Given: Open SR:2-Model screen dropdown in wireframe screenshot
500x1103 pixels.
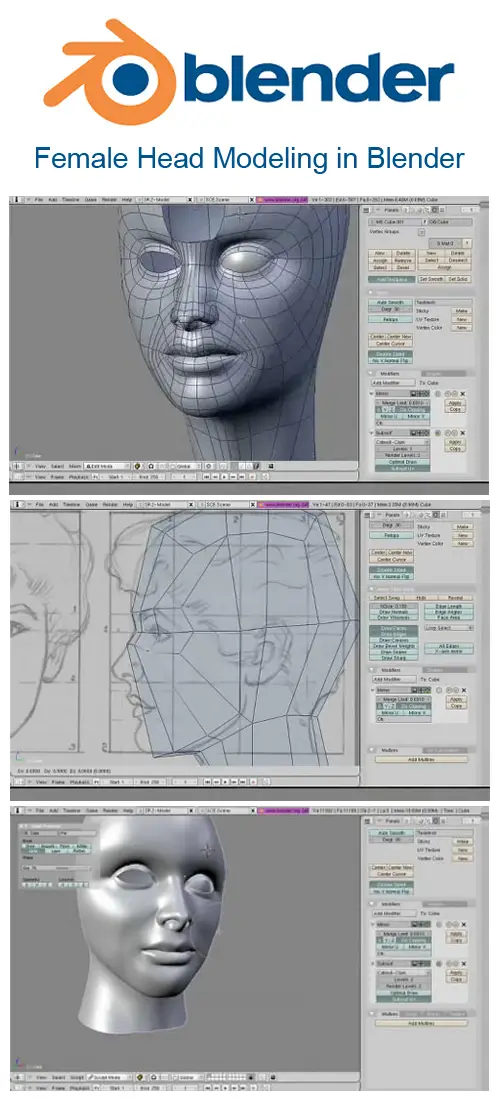Looking at the screenshot, I should [x=165, y=200].
